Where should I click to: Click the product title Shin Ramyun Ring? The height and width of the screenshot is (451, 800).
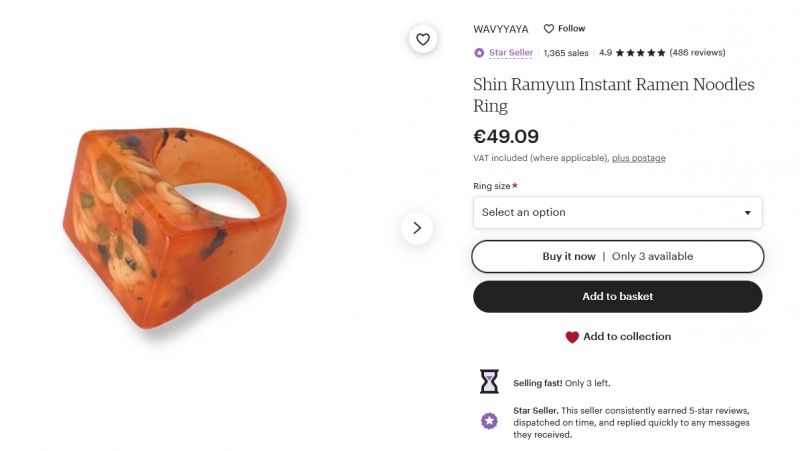point(613,95)
